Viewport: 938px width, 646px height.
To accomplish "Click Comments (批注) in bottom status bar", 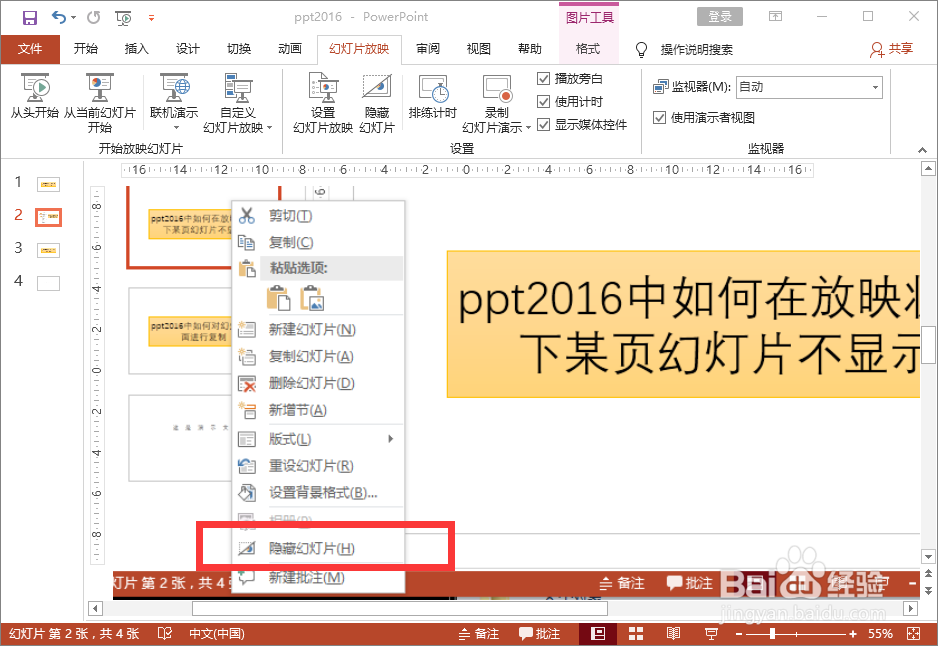I will pyautogui.click(x=539, y=633).
